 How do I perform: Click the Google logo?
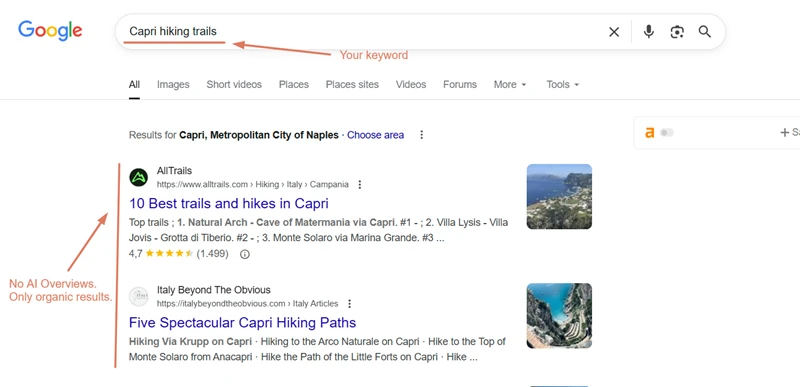coord(50,31)
